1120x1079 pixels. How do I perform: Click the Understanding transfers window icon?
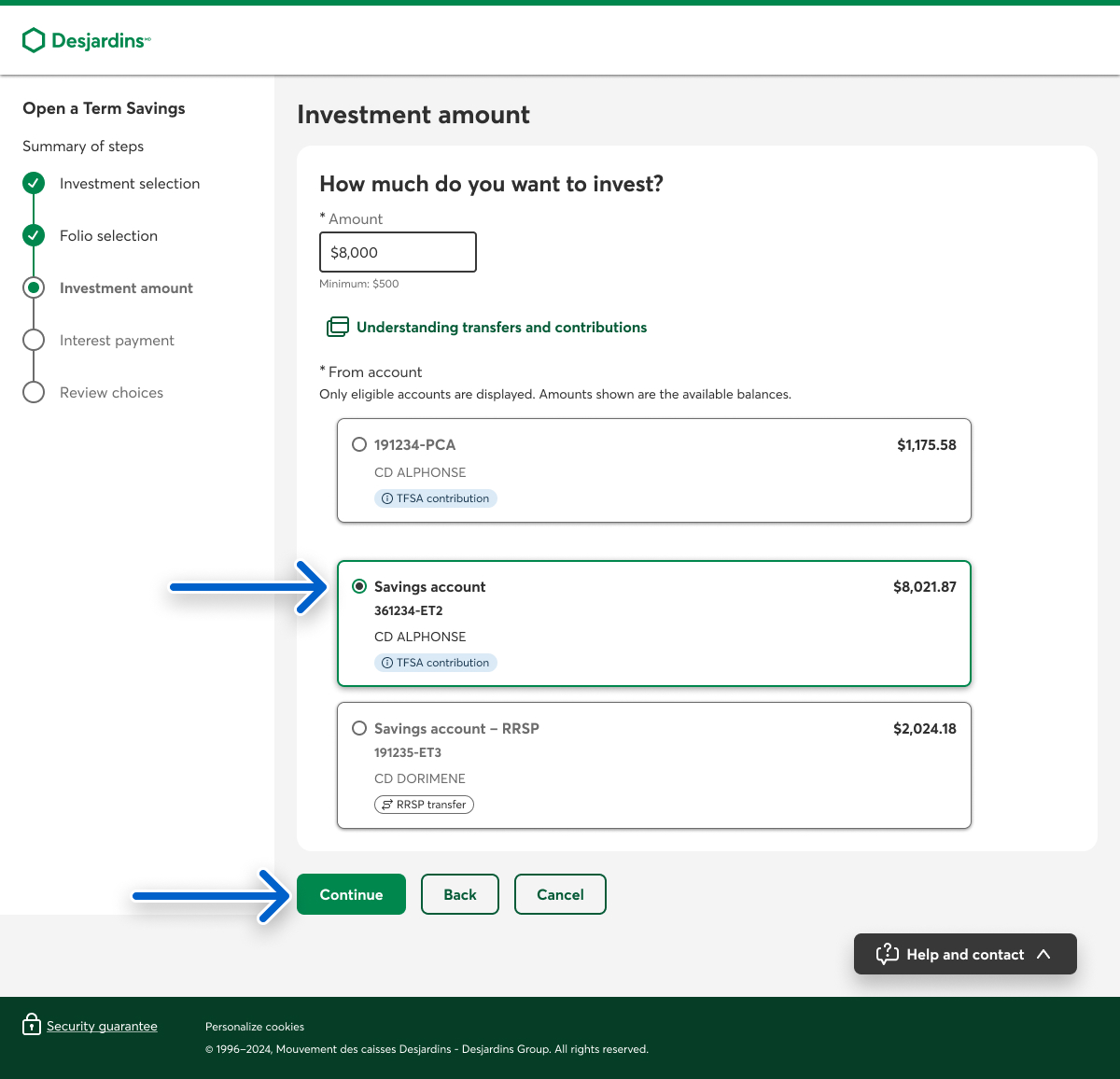[x=337, y=327]
